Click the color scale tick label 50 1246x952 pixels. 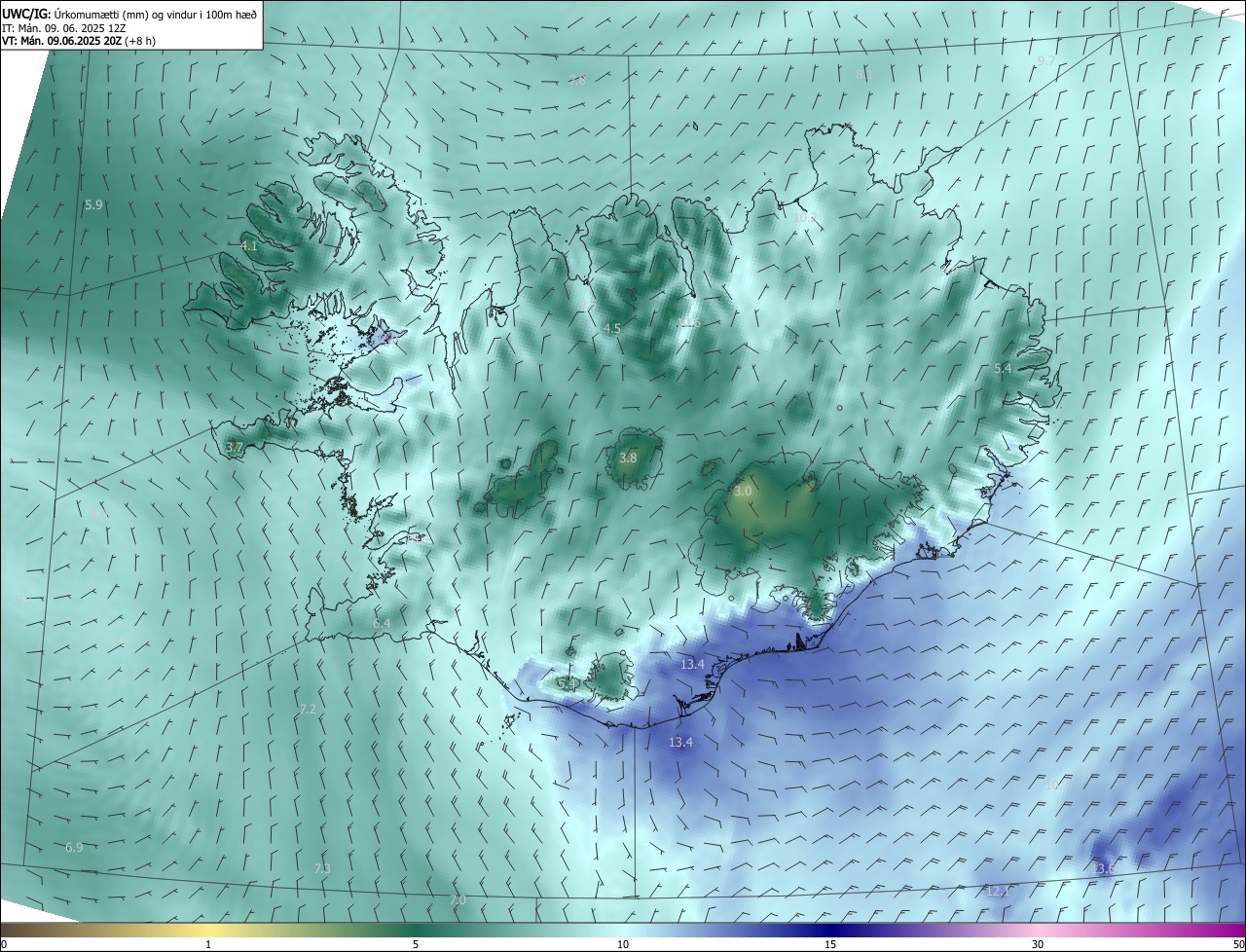pyautogui.click(x=1237, y=944)
